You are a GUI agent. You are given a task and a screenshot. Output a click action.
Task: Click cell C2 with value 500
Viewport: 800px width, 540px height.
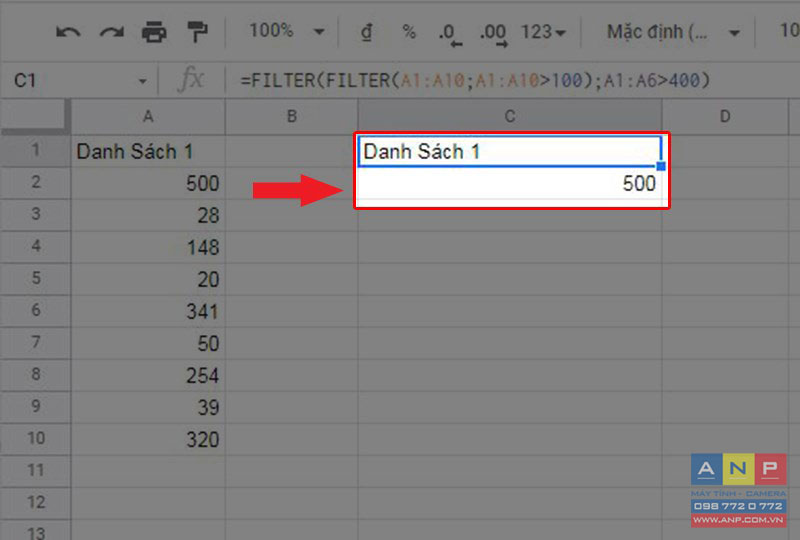click(x=510, y=183)
